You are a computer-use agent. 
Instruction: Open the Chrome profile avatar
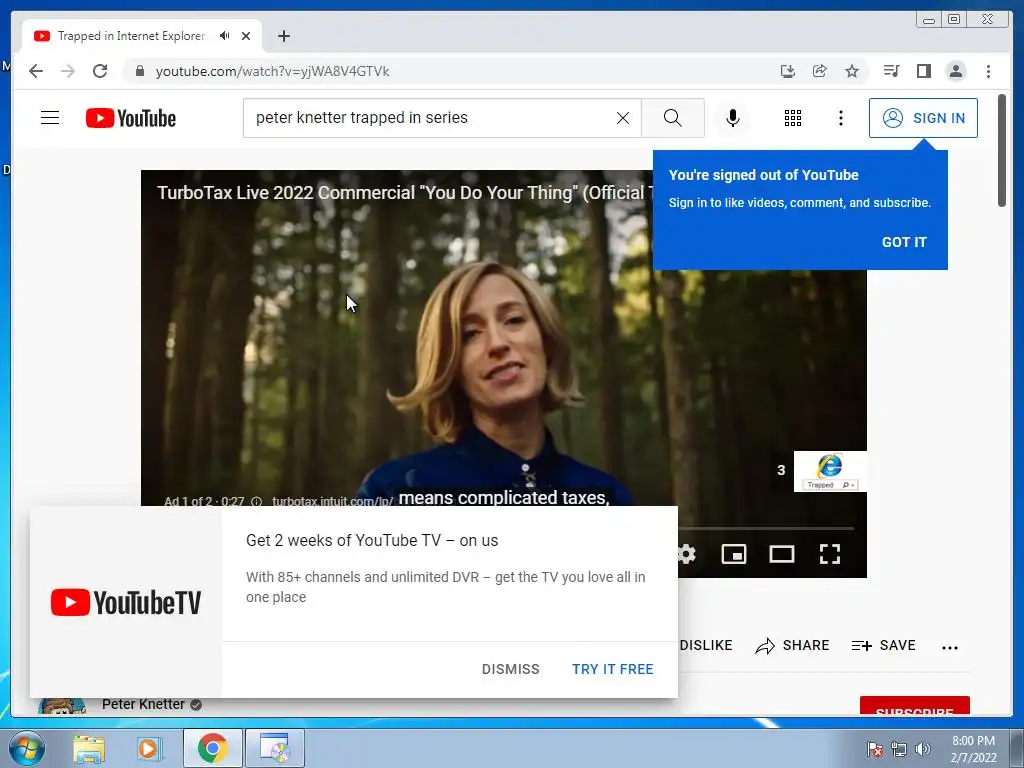[x=955, y=71]
